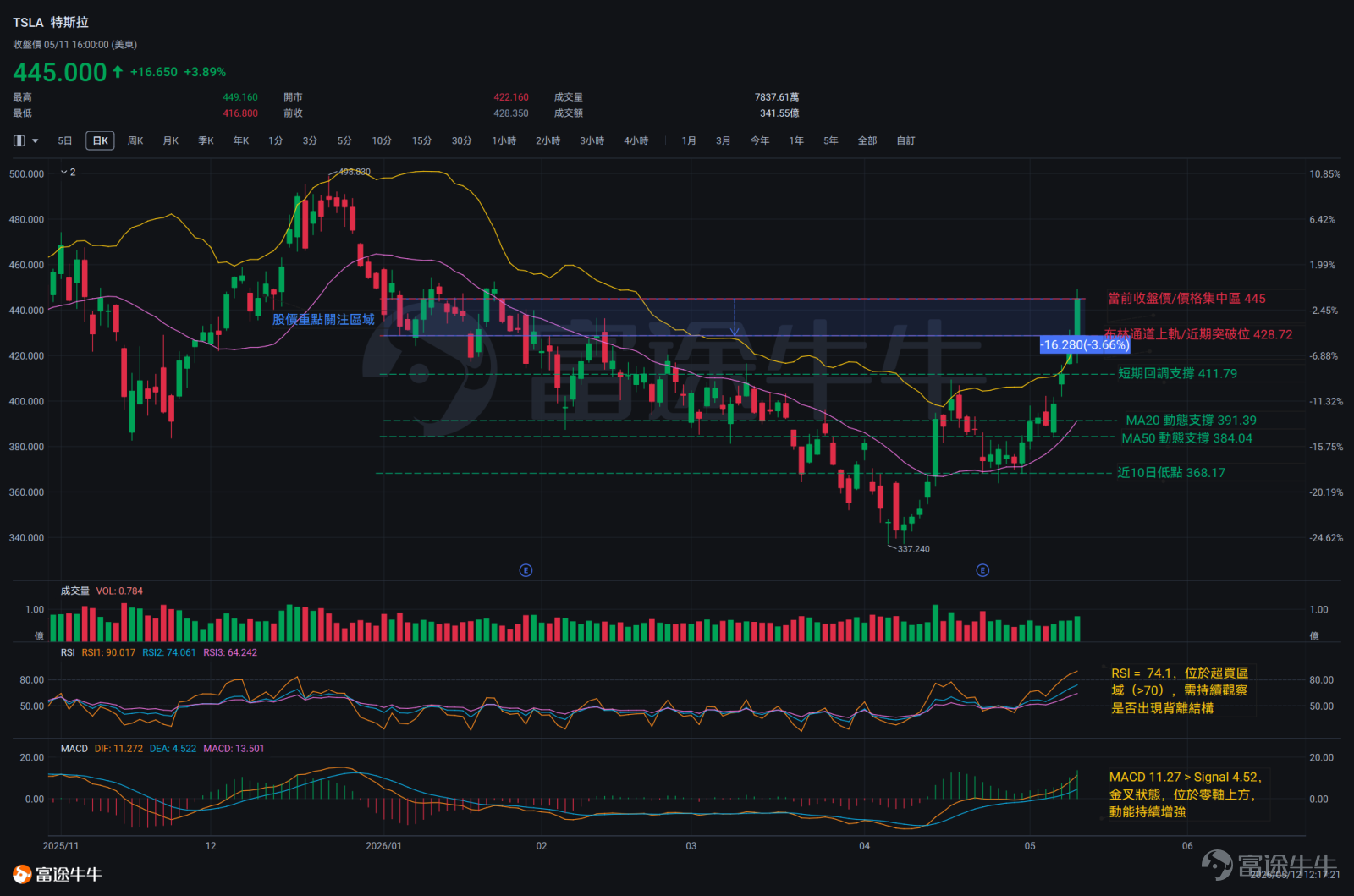
Task: Show 全部 full history range
Action: tap(867, 140)
